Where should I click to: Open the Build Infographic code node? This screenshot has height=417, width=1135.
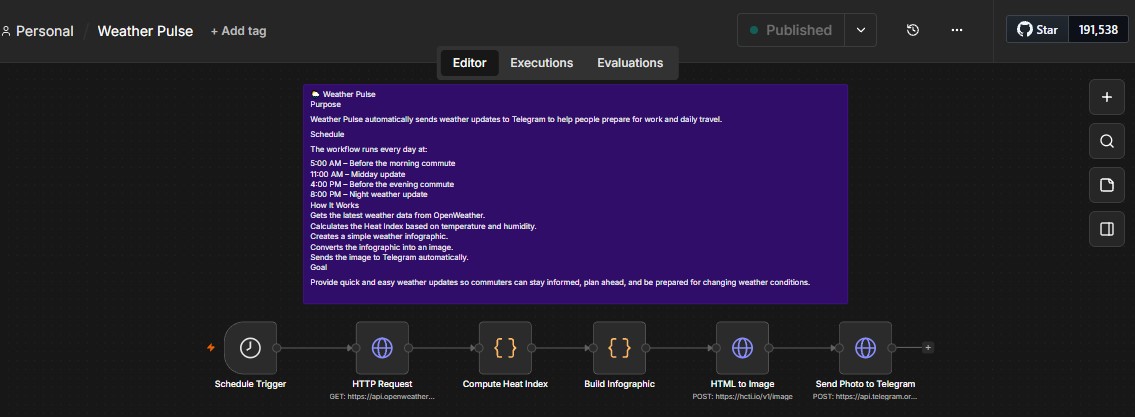(x=620, y=348)
